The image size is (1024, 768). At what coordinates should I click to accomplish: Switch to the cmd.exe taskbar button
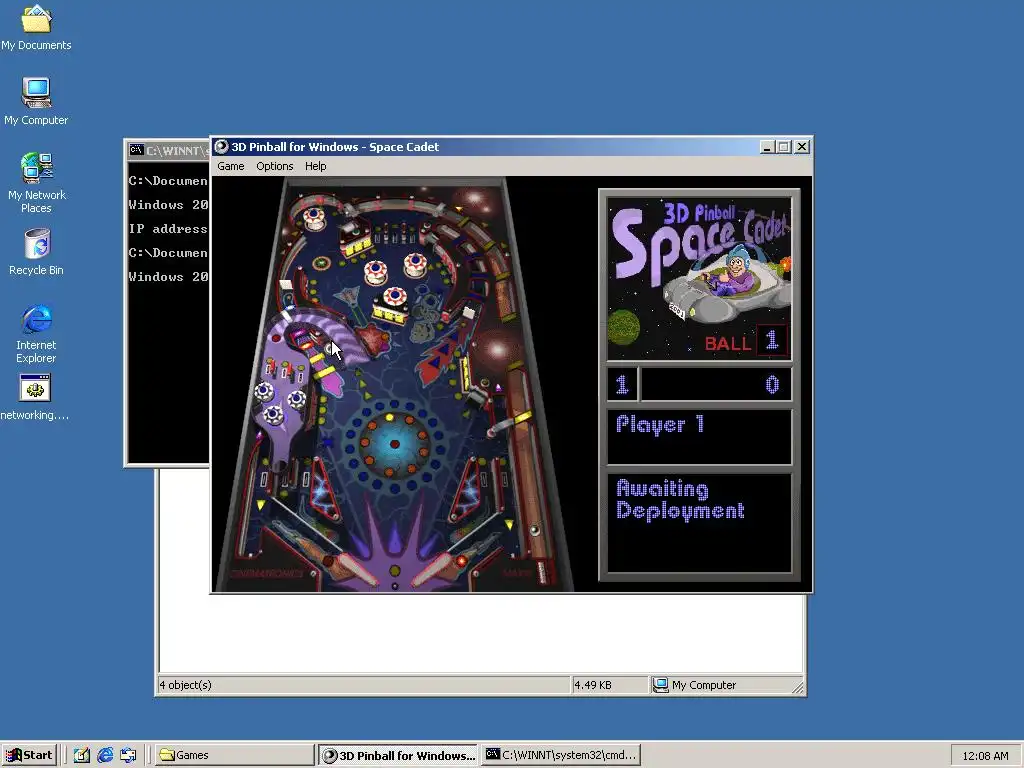(x=561, y=755)
